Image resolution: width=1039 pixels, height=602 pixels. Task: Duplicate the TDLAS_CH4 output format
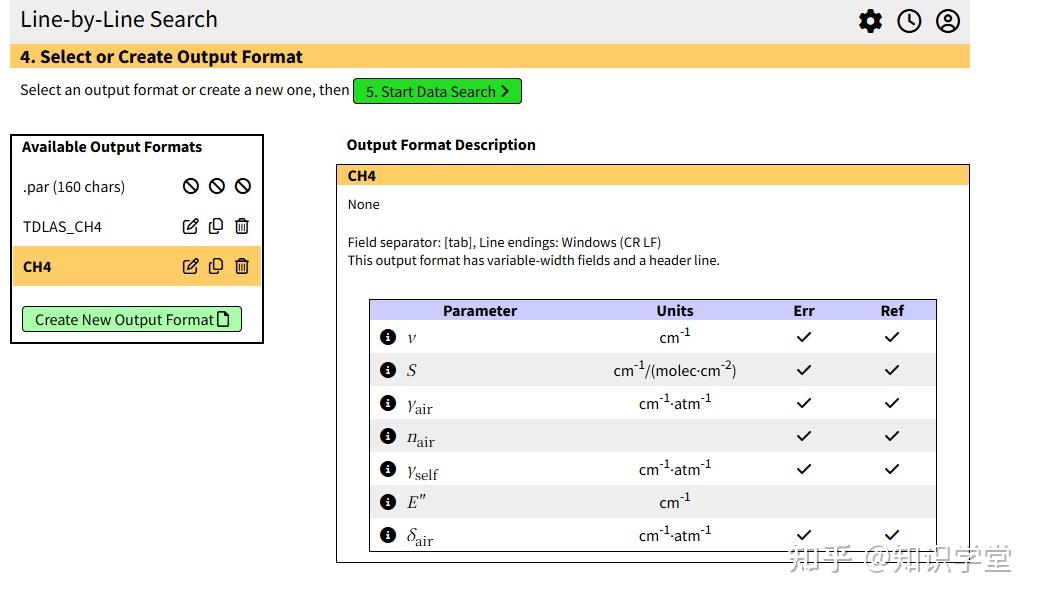click(x=216, y=226)
